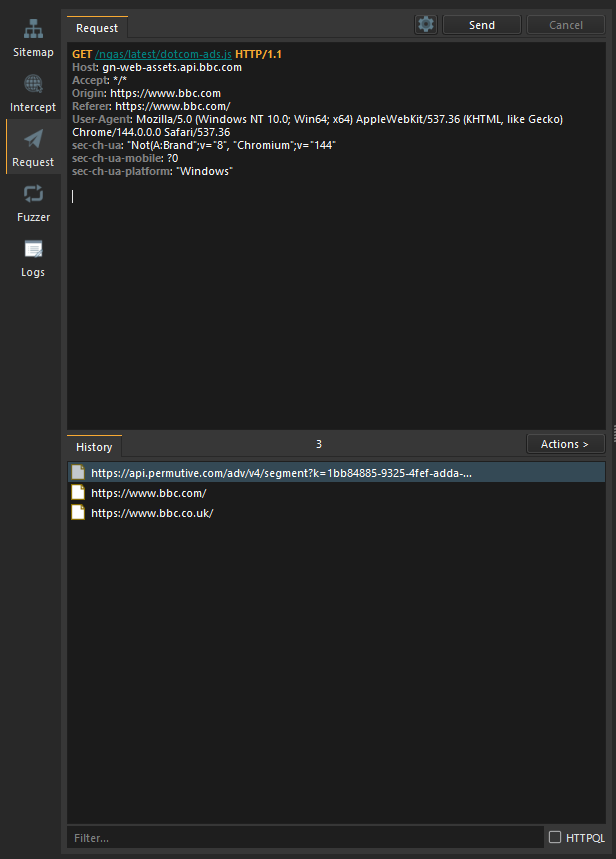Image resolution: width=616 pixels, height=859 pixels.
Task: Click file icon next to https://www.bbc.co.uk/
Action: (78, 513)
